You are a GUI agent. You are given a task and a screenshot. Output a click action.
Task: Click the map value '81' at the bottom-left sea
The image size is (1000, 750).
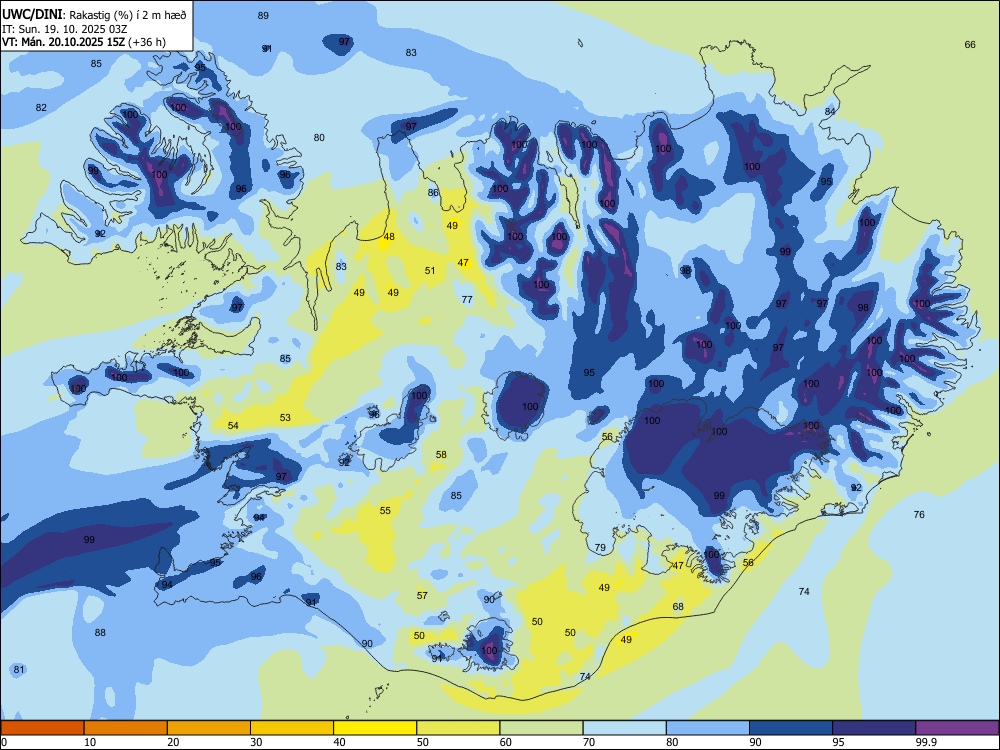[18, 670]
